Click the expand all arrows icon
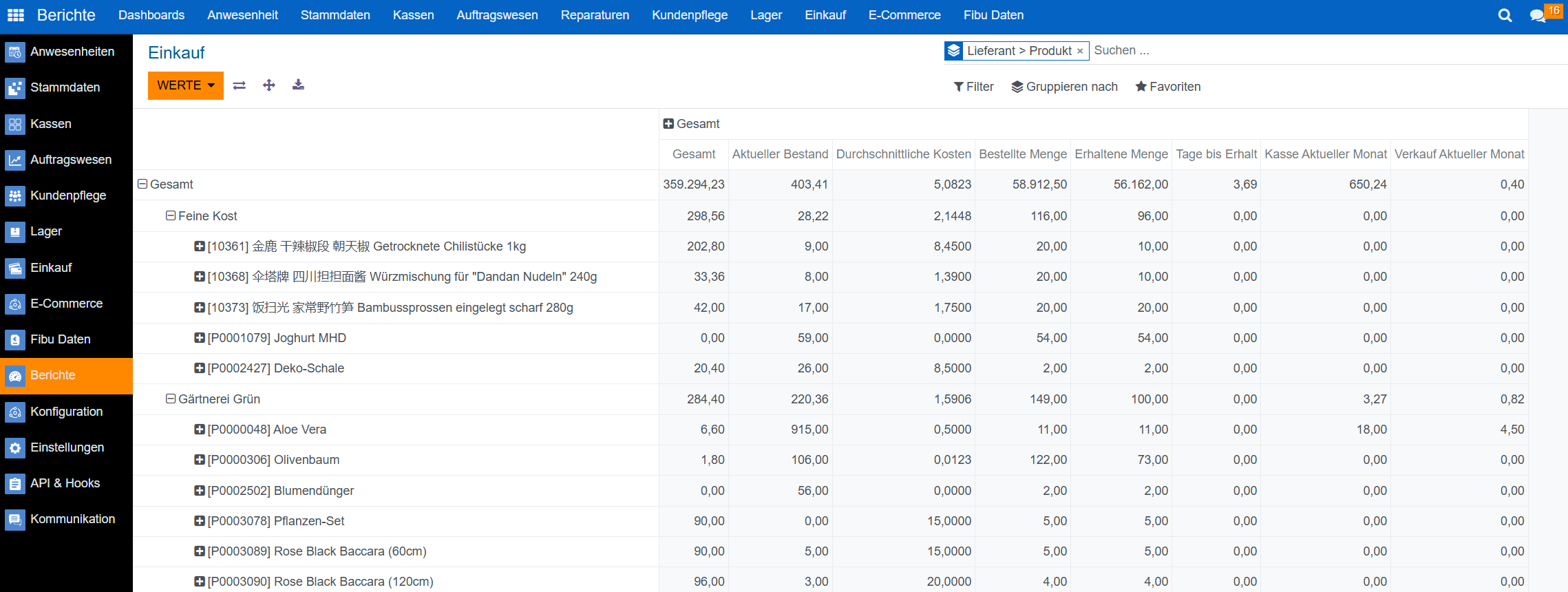 point(269,85)
